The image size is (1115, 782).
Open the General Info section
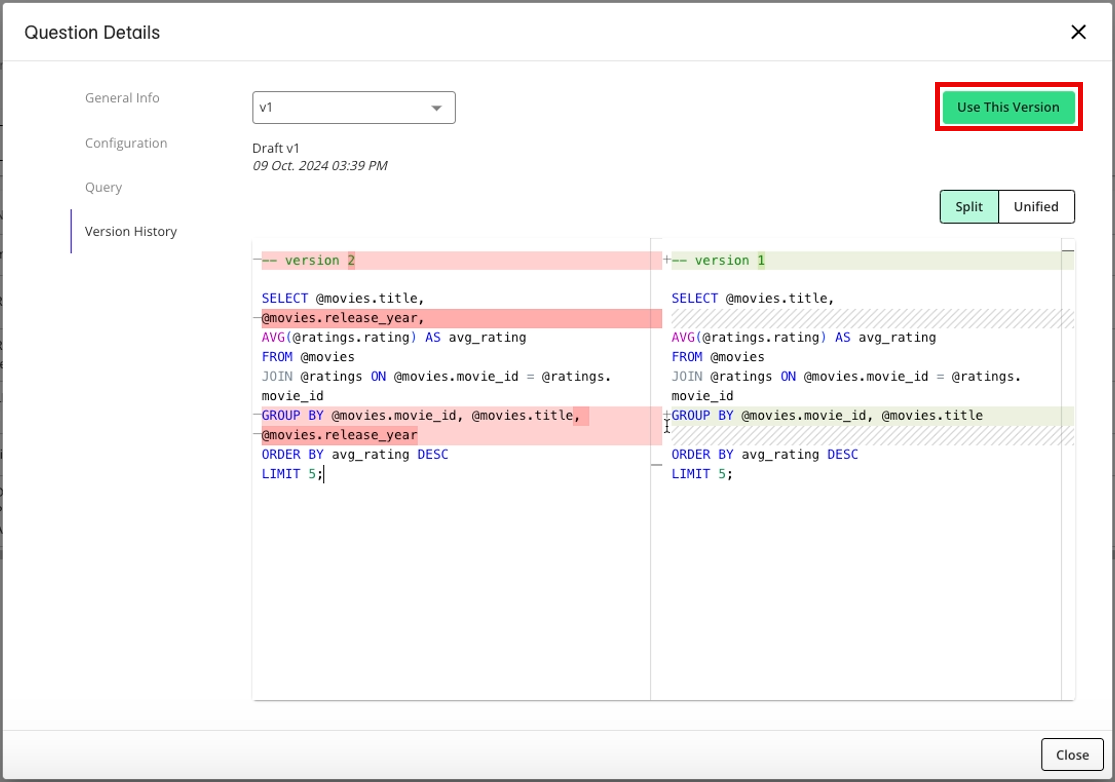point(122,98)
